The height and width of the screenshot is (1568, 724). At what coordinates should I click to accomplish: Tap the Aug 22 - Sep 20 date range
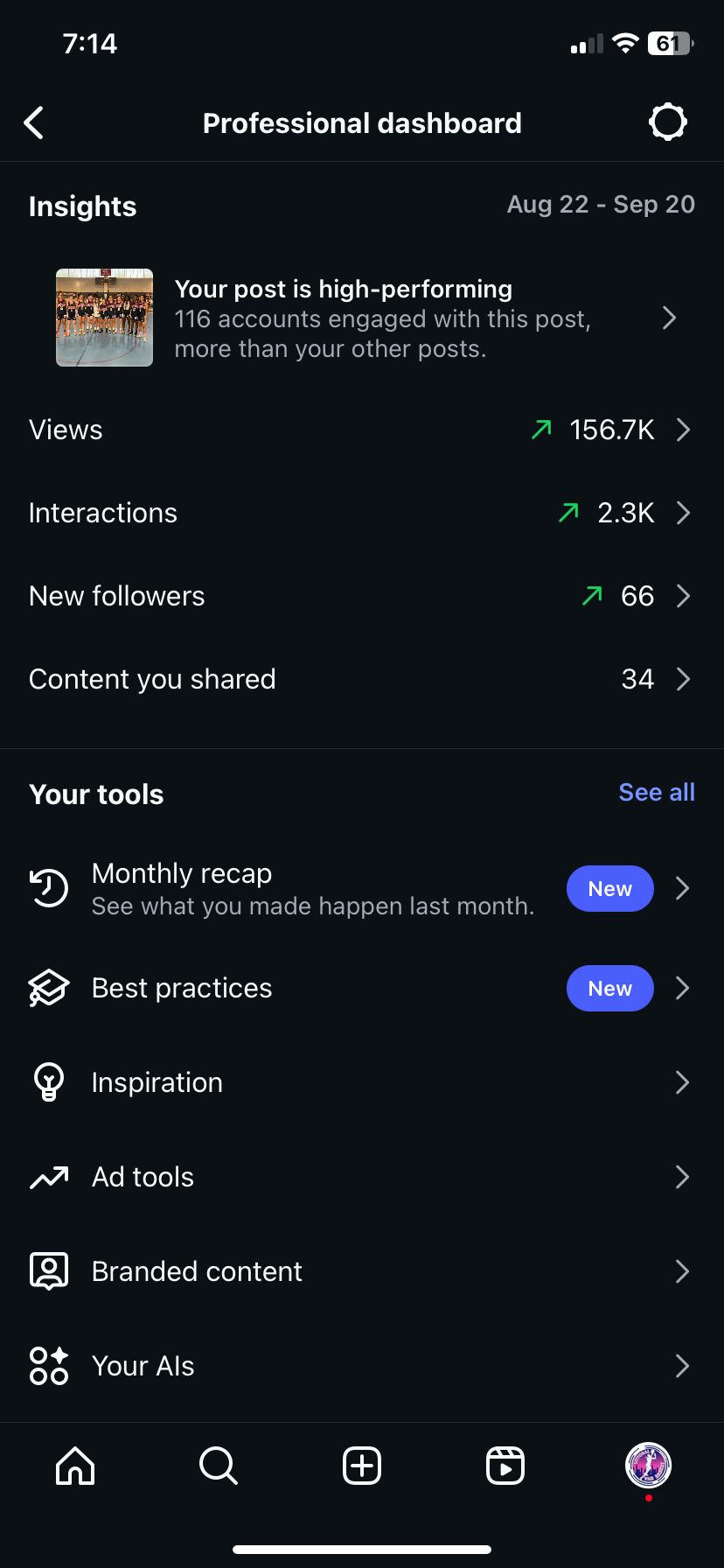pos(601,205)
